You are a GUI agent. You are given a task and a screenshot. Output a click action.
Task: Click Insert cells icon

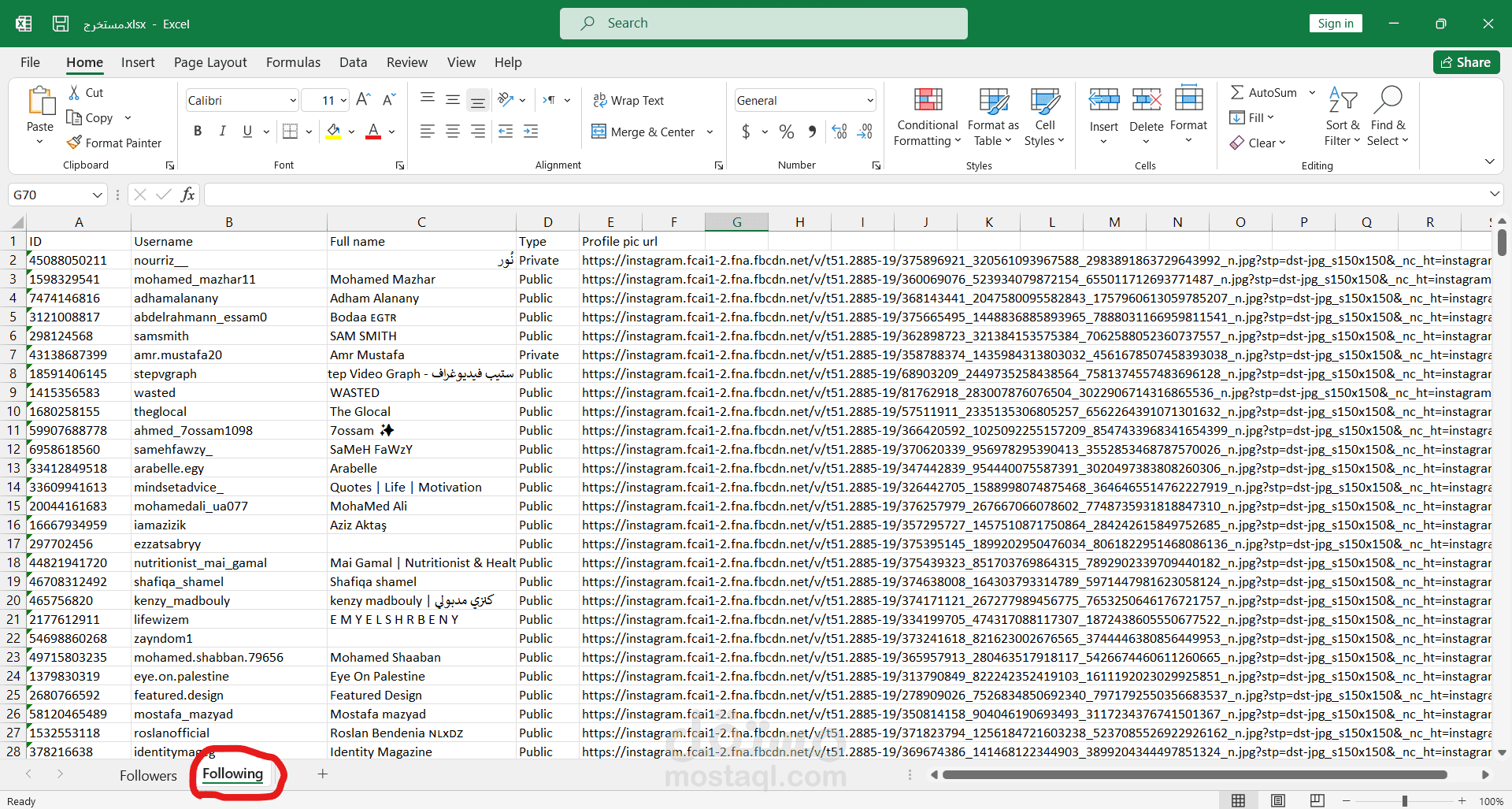pos(1104,100)
